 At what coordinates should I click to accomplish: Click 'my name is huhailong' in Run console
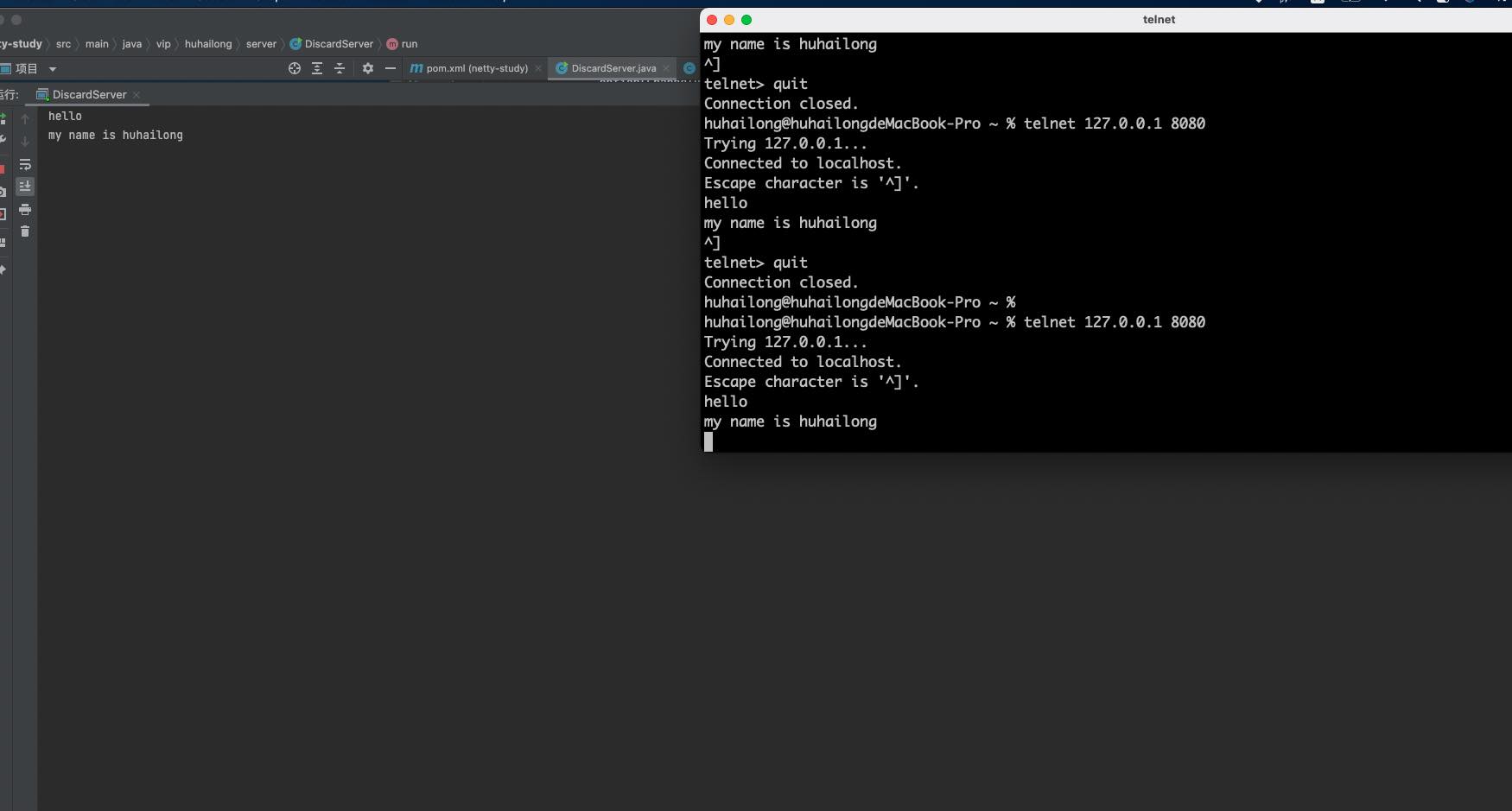[116, 135]
